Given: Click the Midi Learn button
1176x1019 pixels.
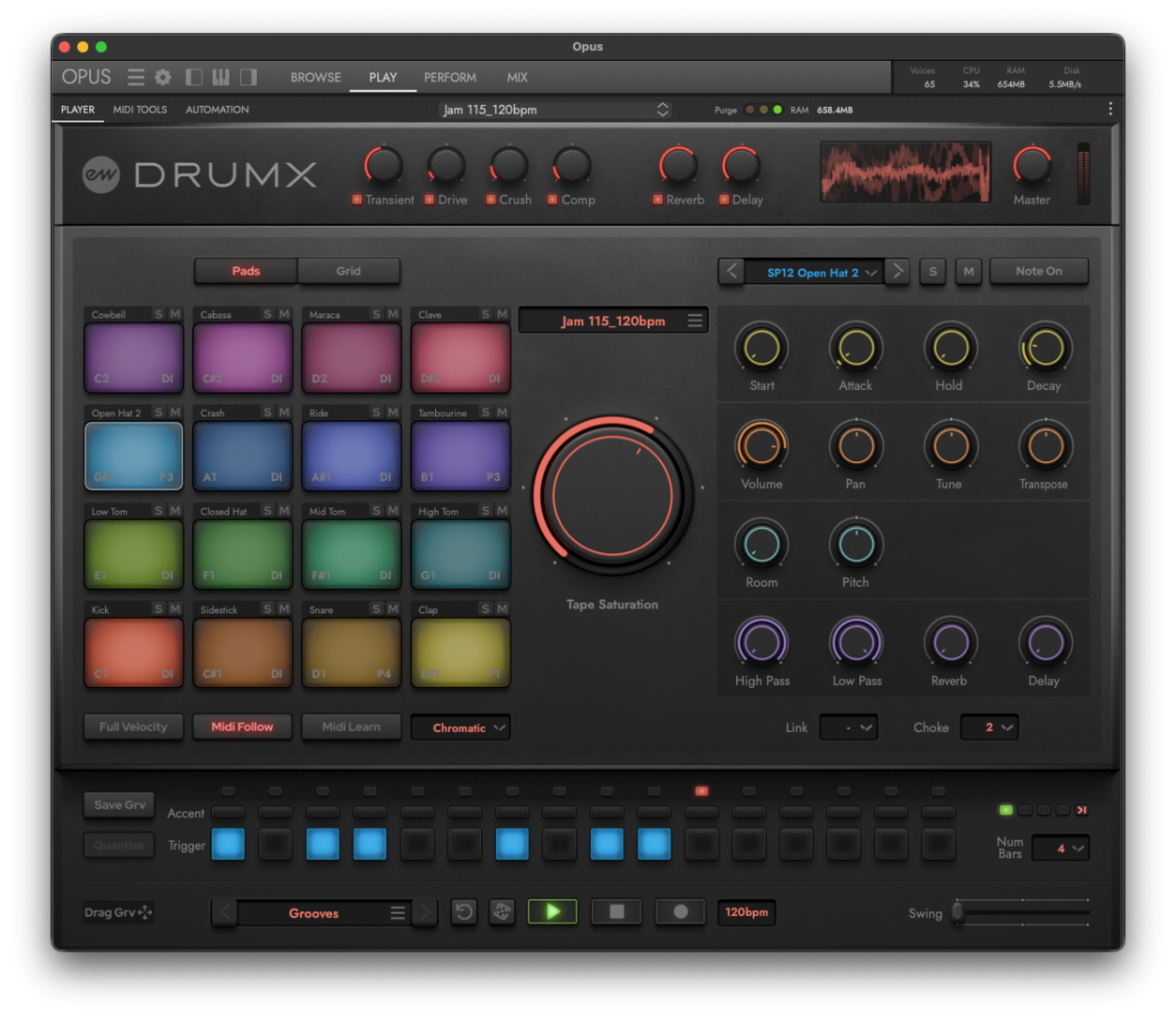Looking at the screenshot, I should tap(351, 727).
